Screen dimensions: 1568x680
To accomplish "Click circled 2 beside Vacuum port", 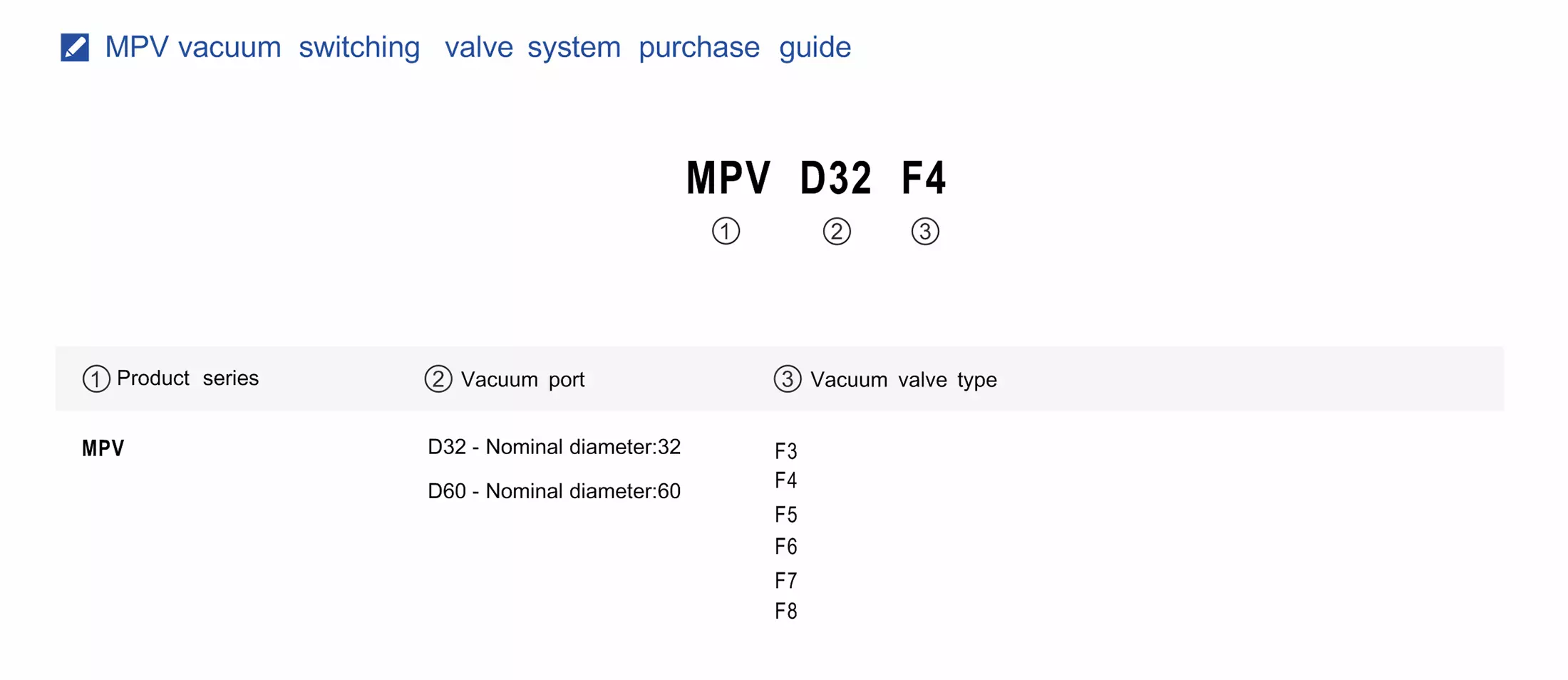I will (x=438, y=378).
